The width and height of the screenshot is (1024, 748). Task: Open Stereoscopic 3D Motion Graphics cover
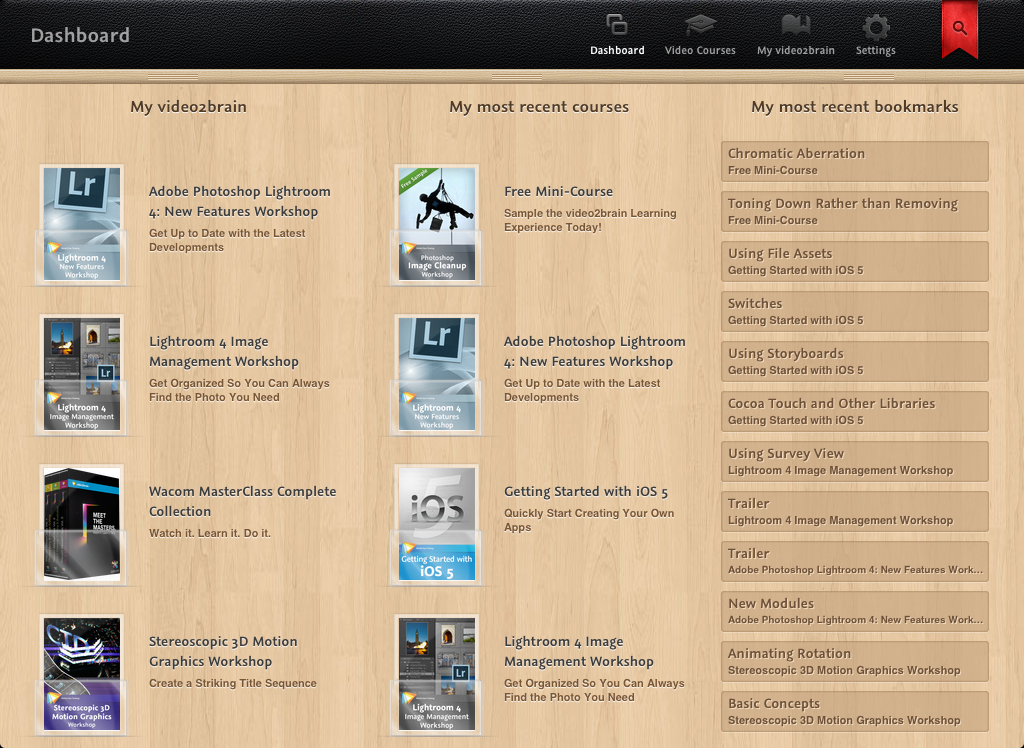pyautogui.click(x=82, y=674)
